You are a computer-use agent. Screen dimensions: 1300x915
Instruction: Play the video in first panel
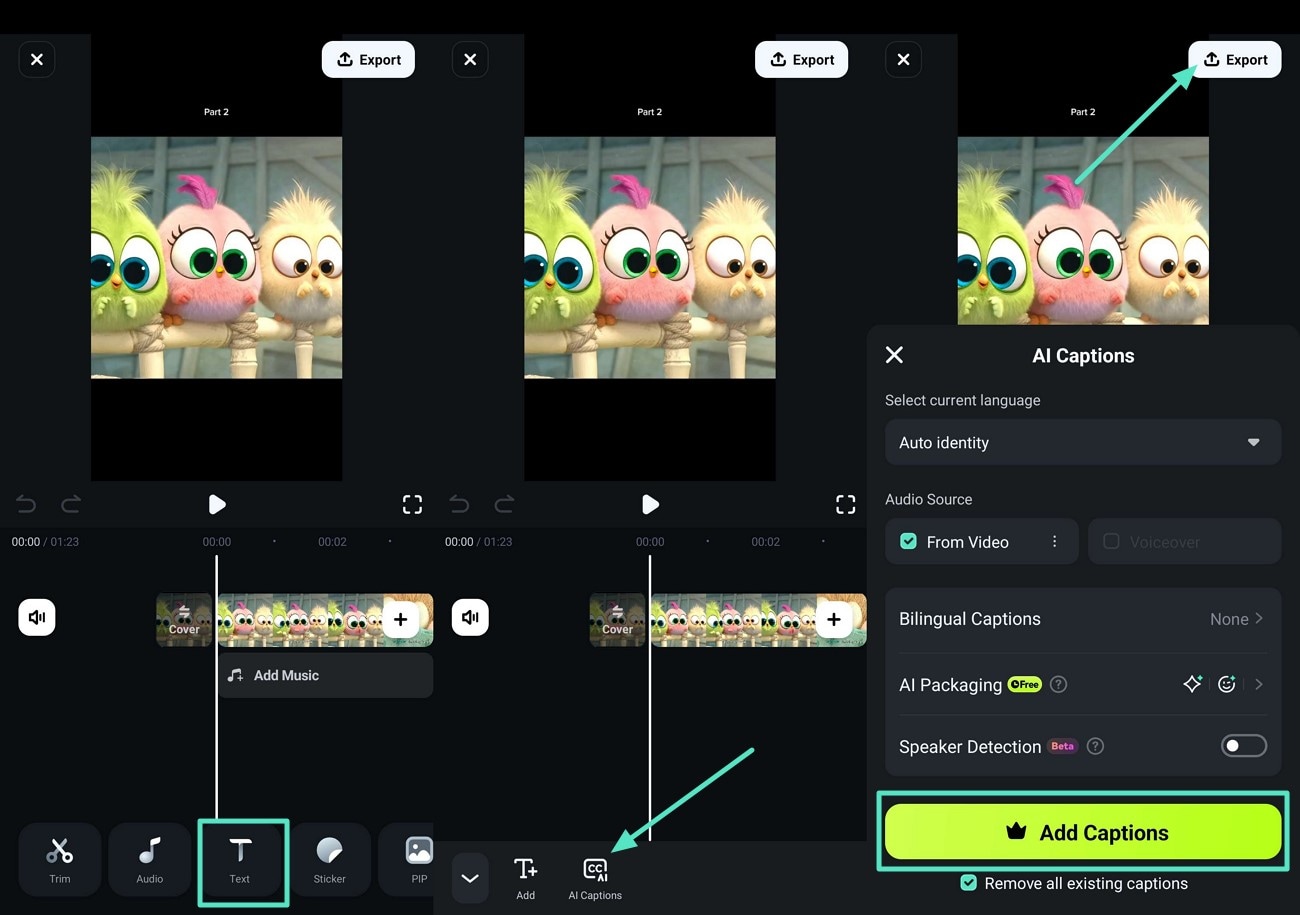(x=217, y=504)
